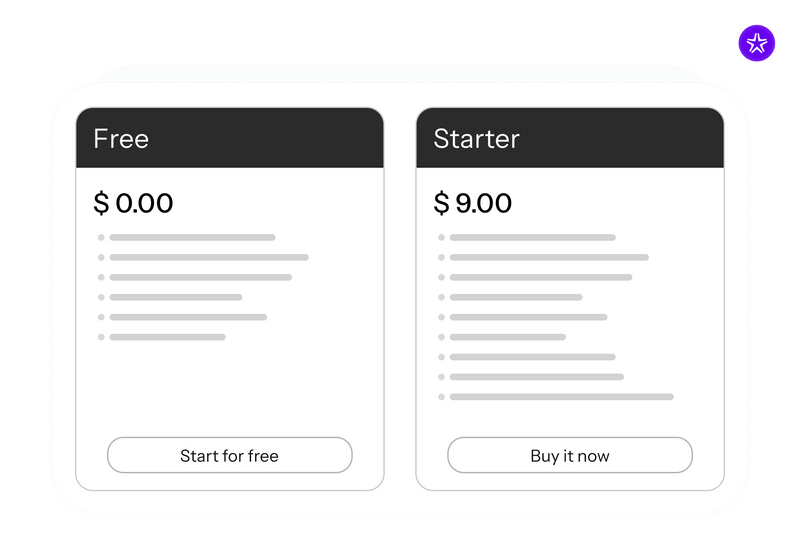This screenshot has width=800, height=548.
Task: Click the $ 9.00 price text
Action: [473, 204]
